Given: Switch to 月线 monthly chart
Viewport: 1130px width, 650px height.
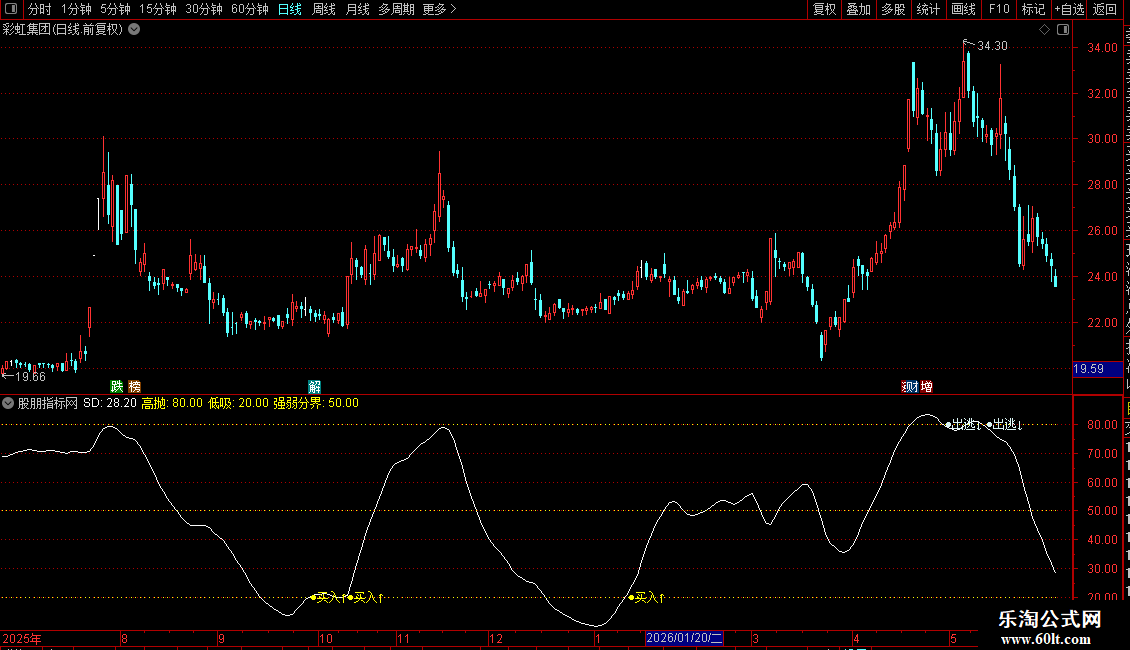Looking at the screenshot, I should [357, 9].
